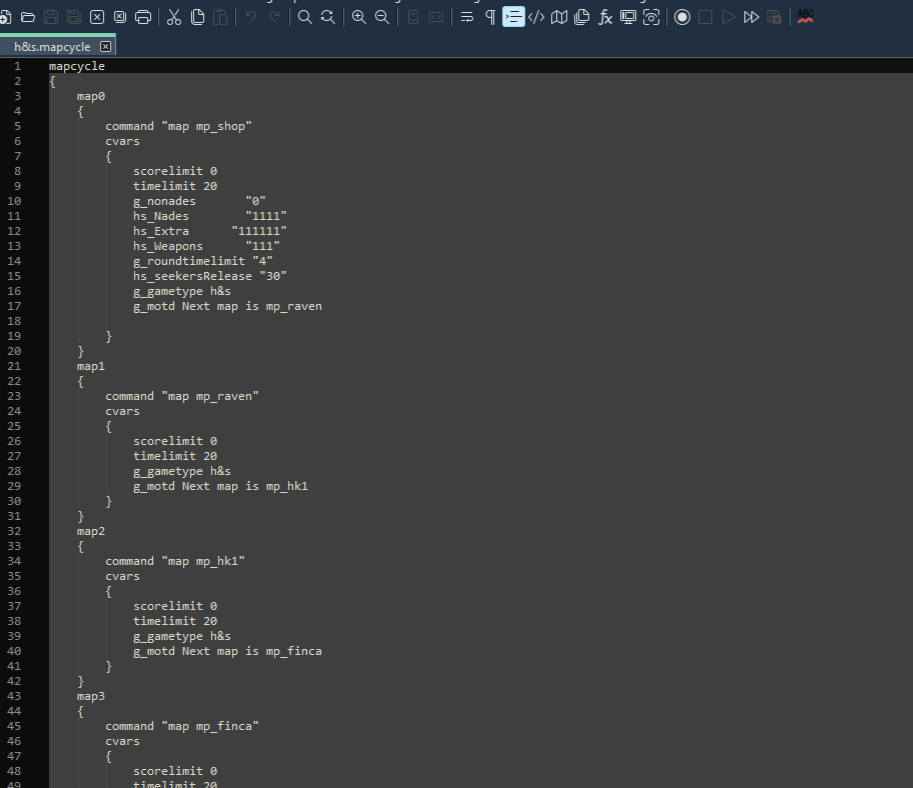
Task: Click the 'map3' block name
Action: tap(91, 697)
